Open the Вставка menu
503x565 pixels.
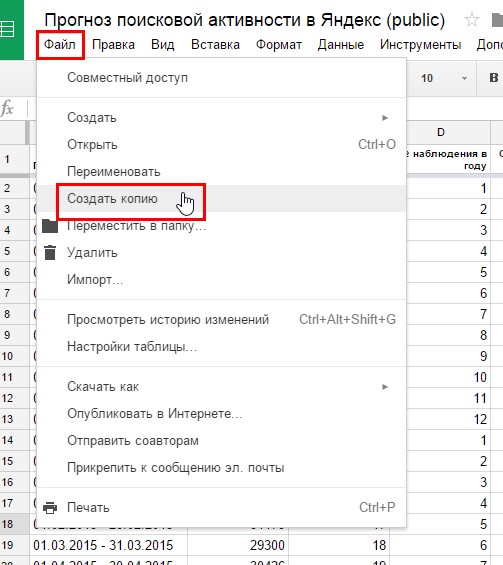[x=215, y=45]
